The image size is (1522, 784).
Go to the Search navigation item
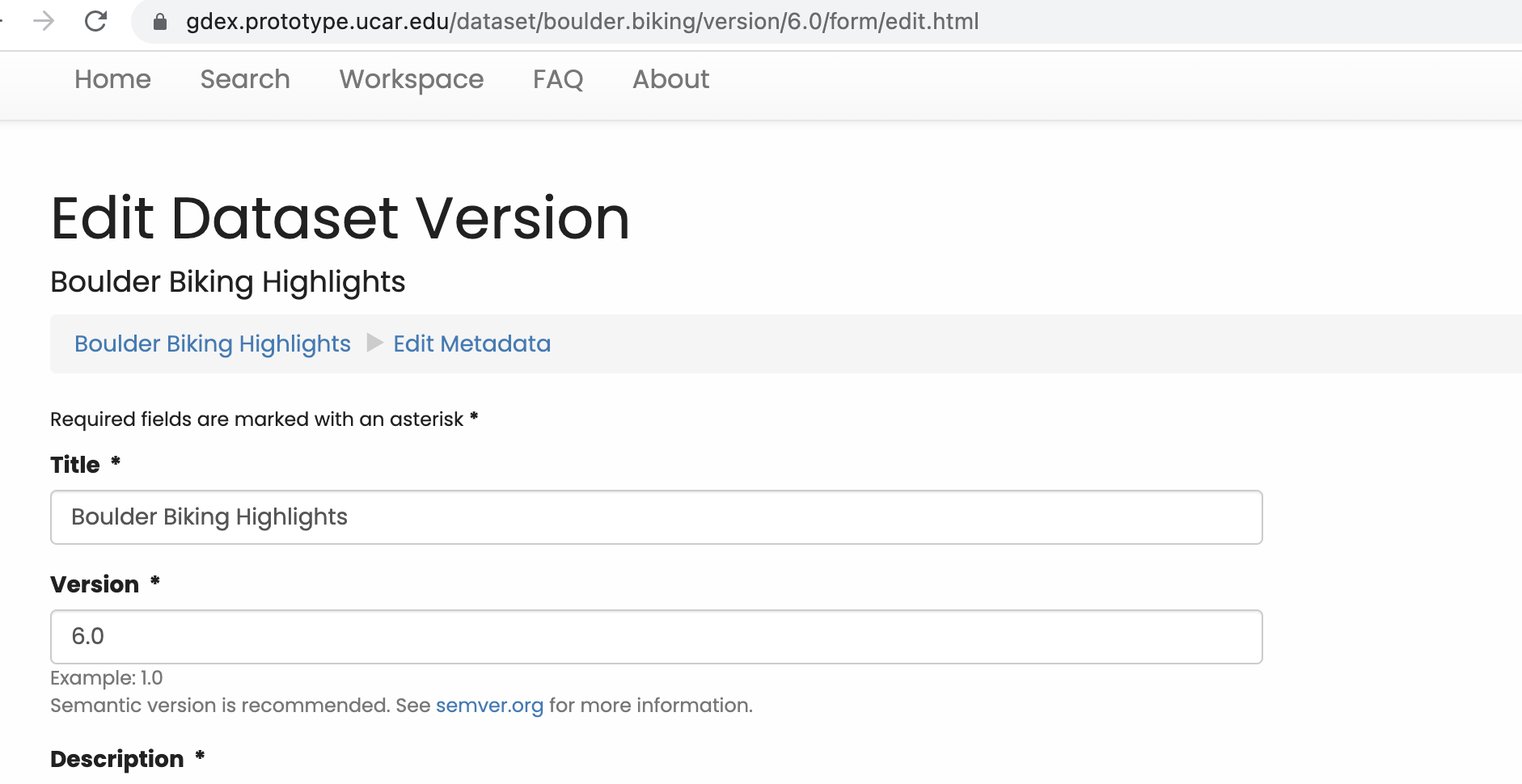(x=244, y=79)
